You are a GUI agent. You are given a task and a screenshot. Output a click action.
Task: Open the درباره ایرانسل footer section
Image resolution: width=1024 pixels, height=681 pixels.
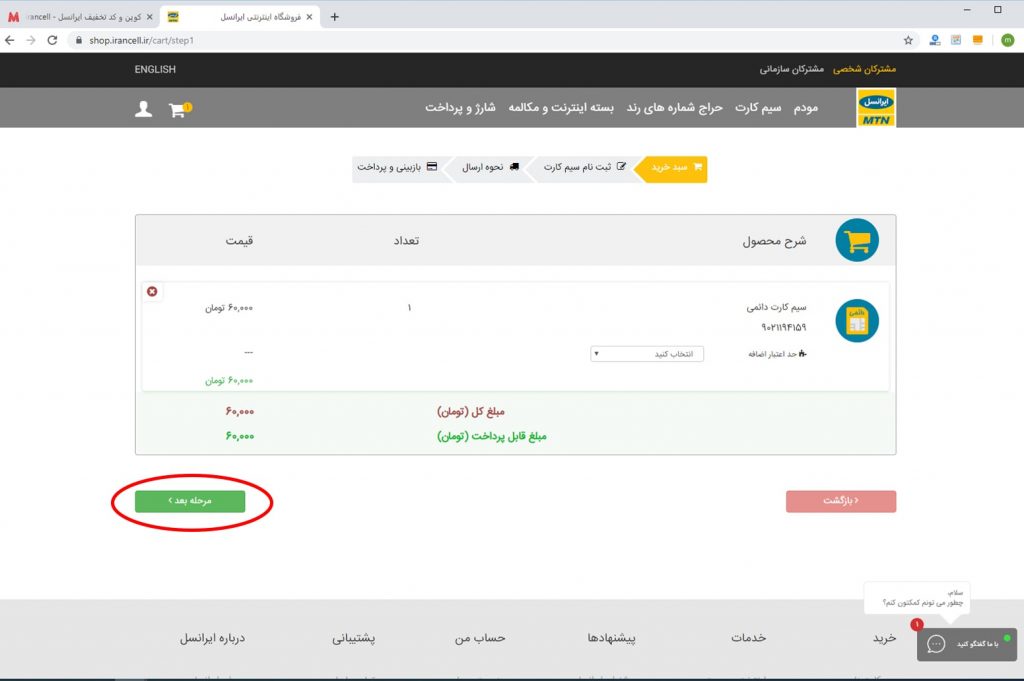click(212, 638)
